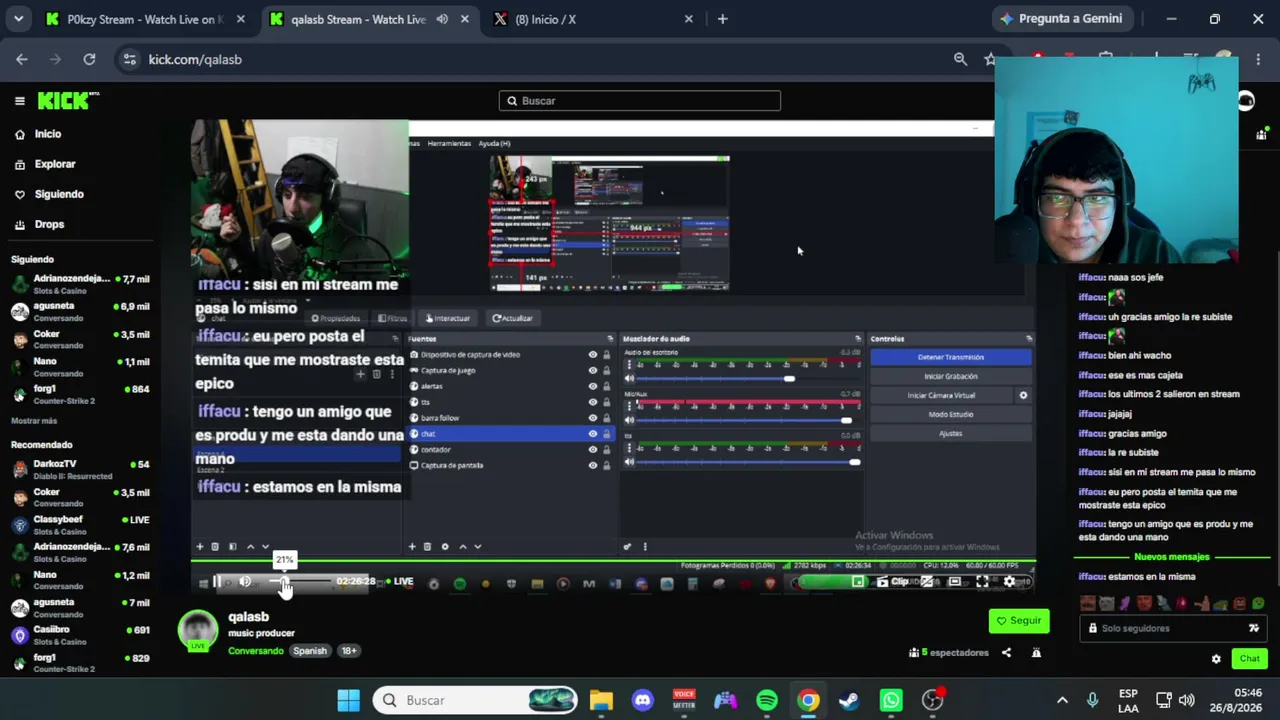Hide the selected 'chat' source eye
Screen dimensions: 1280x720
(x=593, y=434)
